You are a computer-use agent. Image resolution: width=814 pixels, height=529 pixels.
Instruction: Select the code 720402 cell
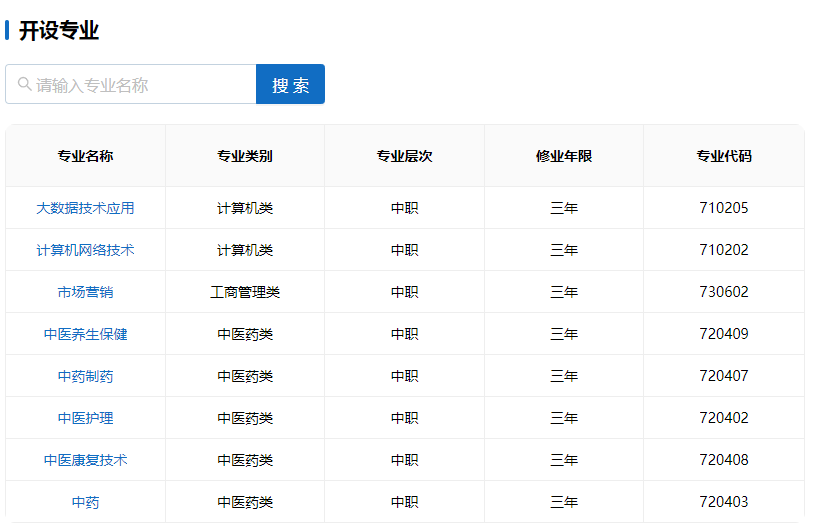coord(724,418)
